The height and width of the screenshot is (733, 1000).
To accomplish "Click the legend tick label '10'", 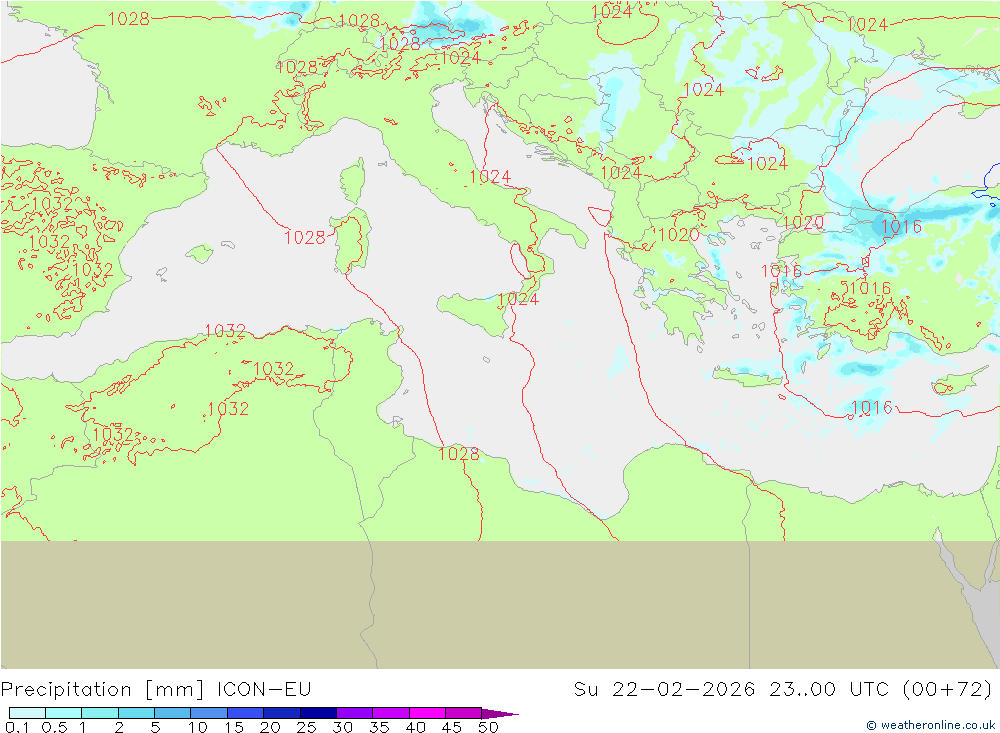I will [x=197, y=727].
